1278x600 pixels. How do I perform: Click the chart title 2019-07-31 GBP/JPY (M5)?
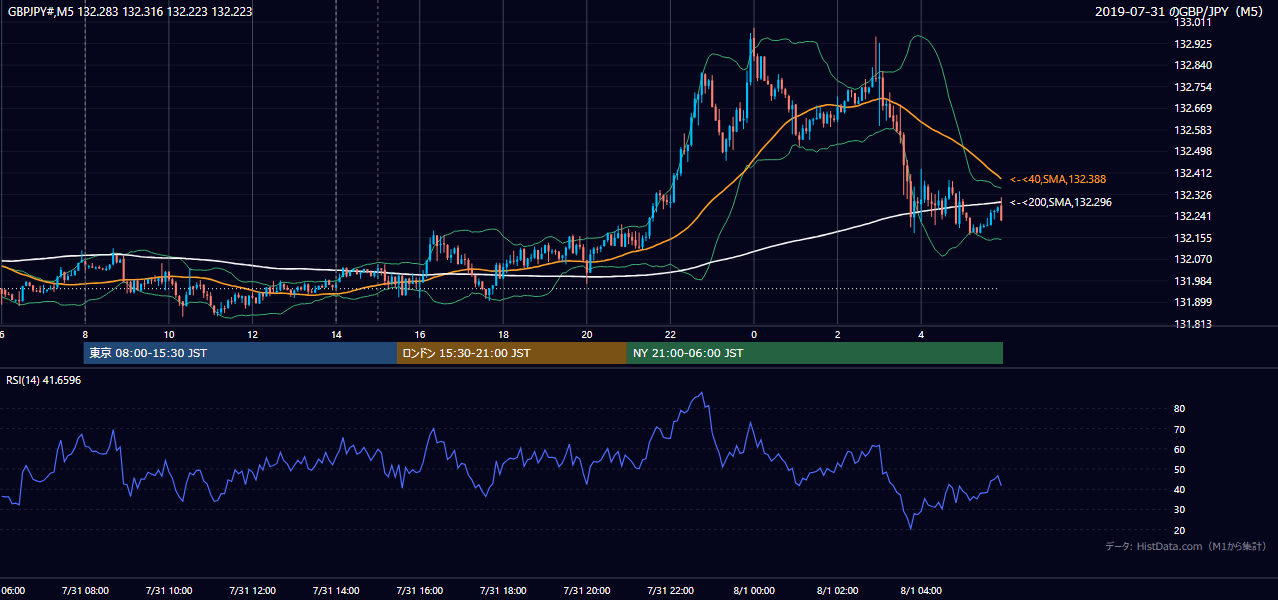click(1181, 11)
